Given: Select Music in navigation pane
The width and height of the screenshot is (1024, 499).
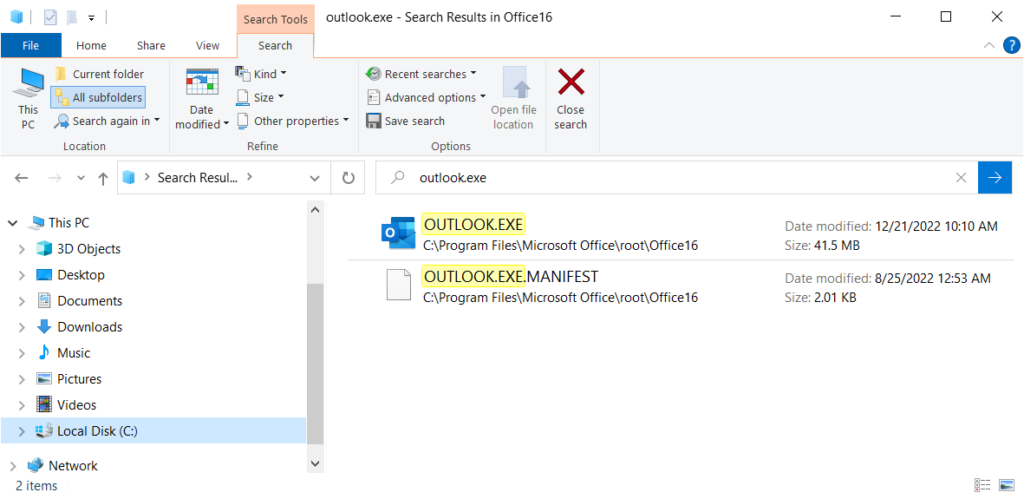Looking at the screenshot, I should pyautogui.click(x=74, y=353).
